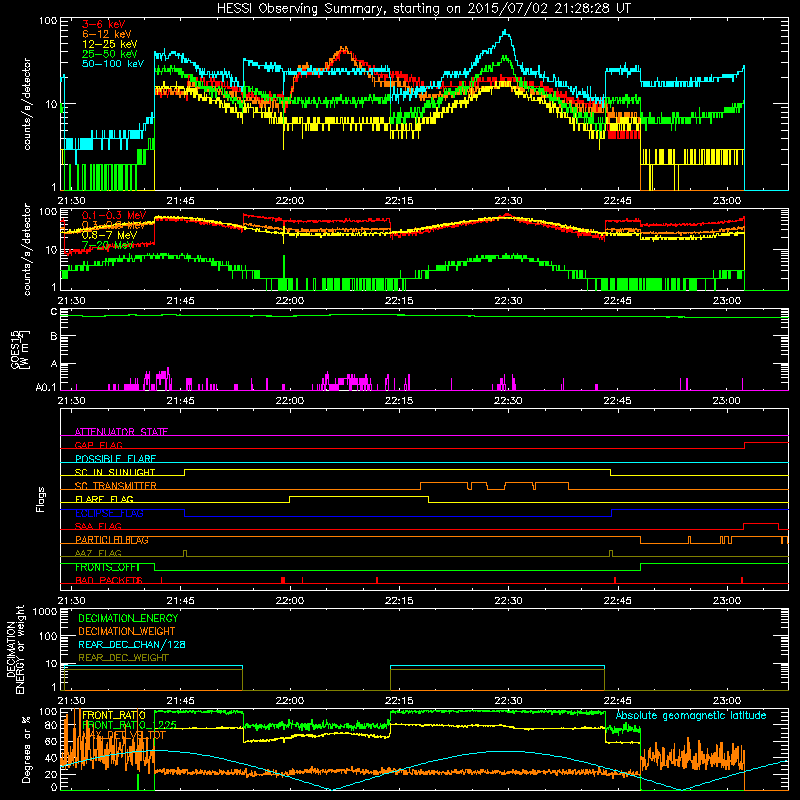Select the POSSIBLE_FLARE flag label
The height and width of the screenshot is (800, 800).
point(115,459)
